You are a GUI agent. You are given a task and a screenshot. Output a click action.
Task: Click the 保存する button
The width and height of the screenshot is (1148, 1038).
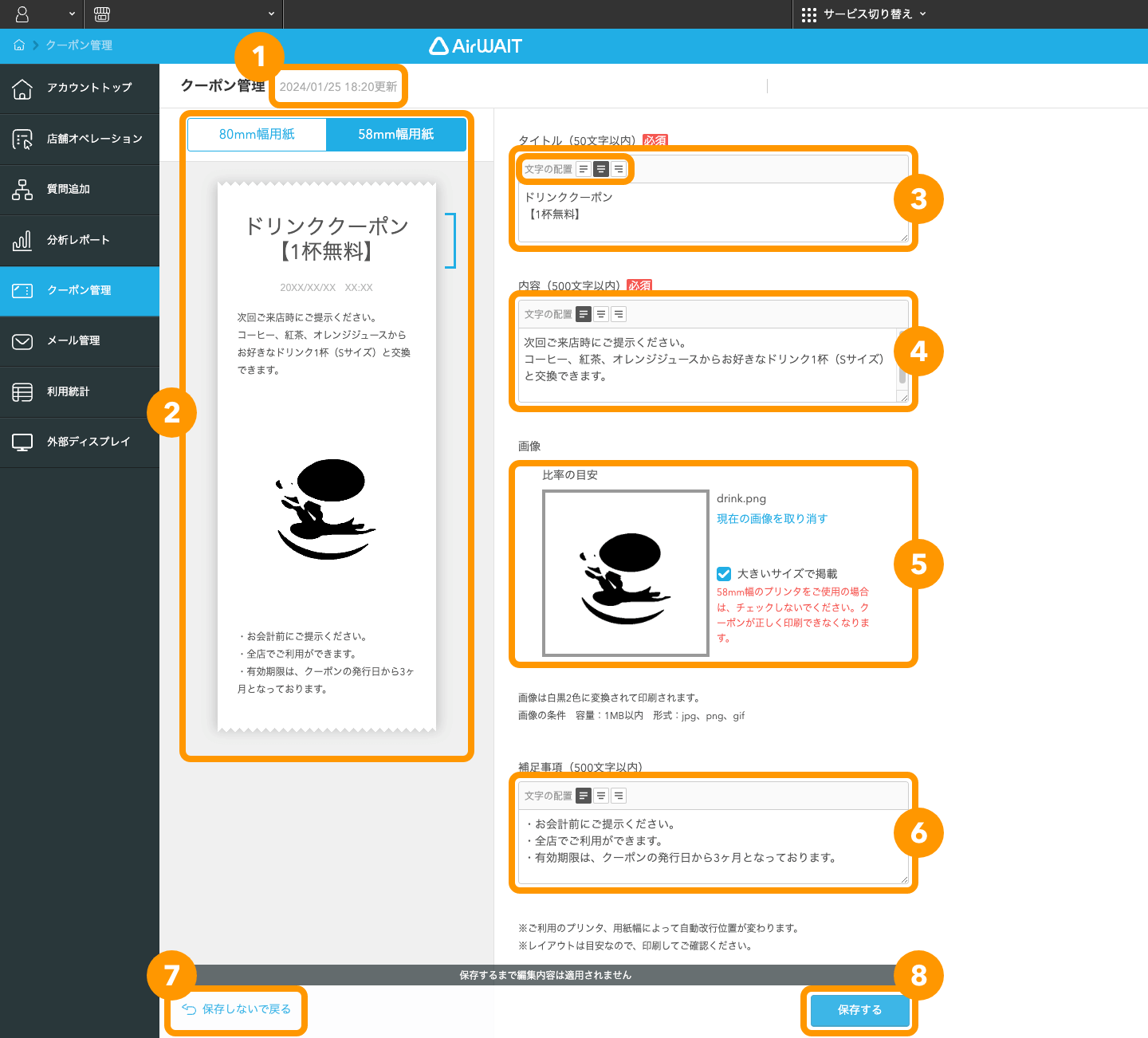tap(859, 1010)
